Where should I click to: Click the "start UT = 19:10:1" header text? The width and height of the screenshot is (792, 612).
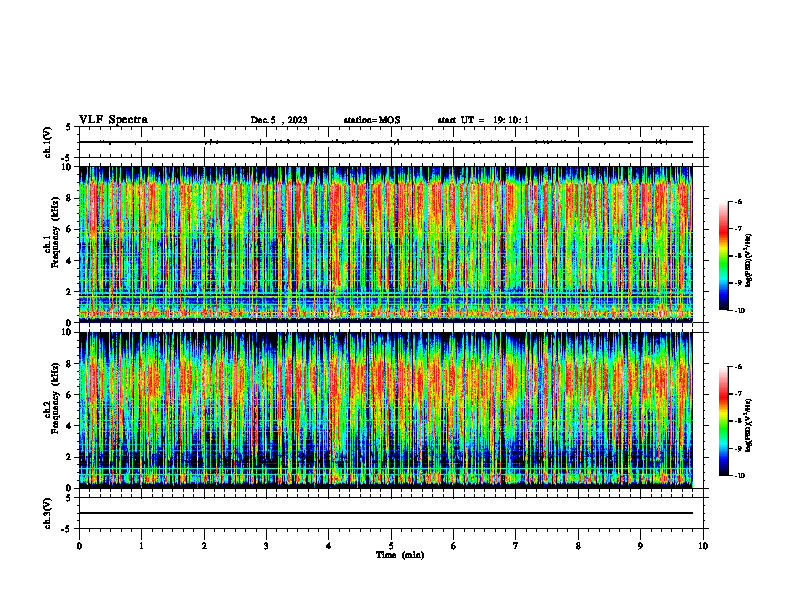(483, 120)
